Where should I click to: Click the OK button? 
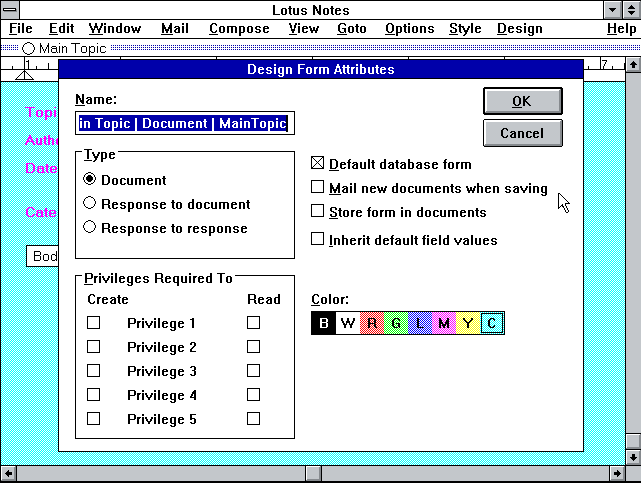point(522,101)
